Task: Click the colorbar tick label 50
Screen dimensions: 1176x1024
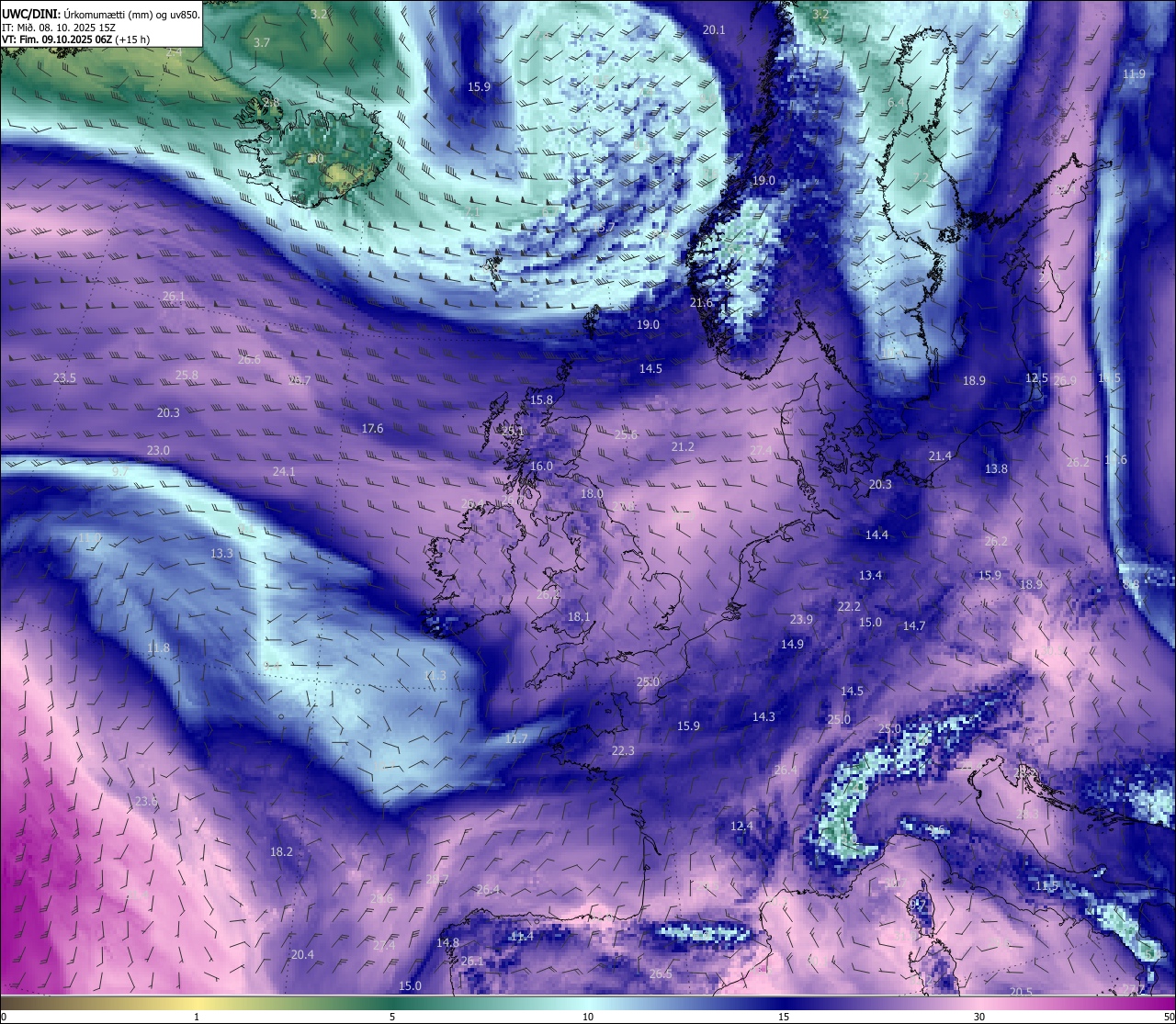Action: [1169, 1017]
